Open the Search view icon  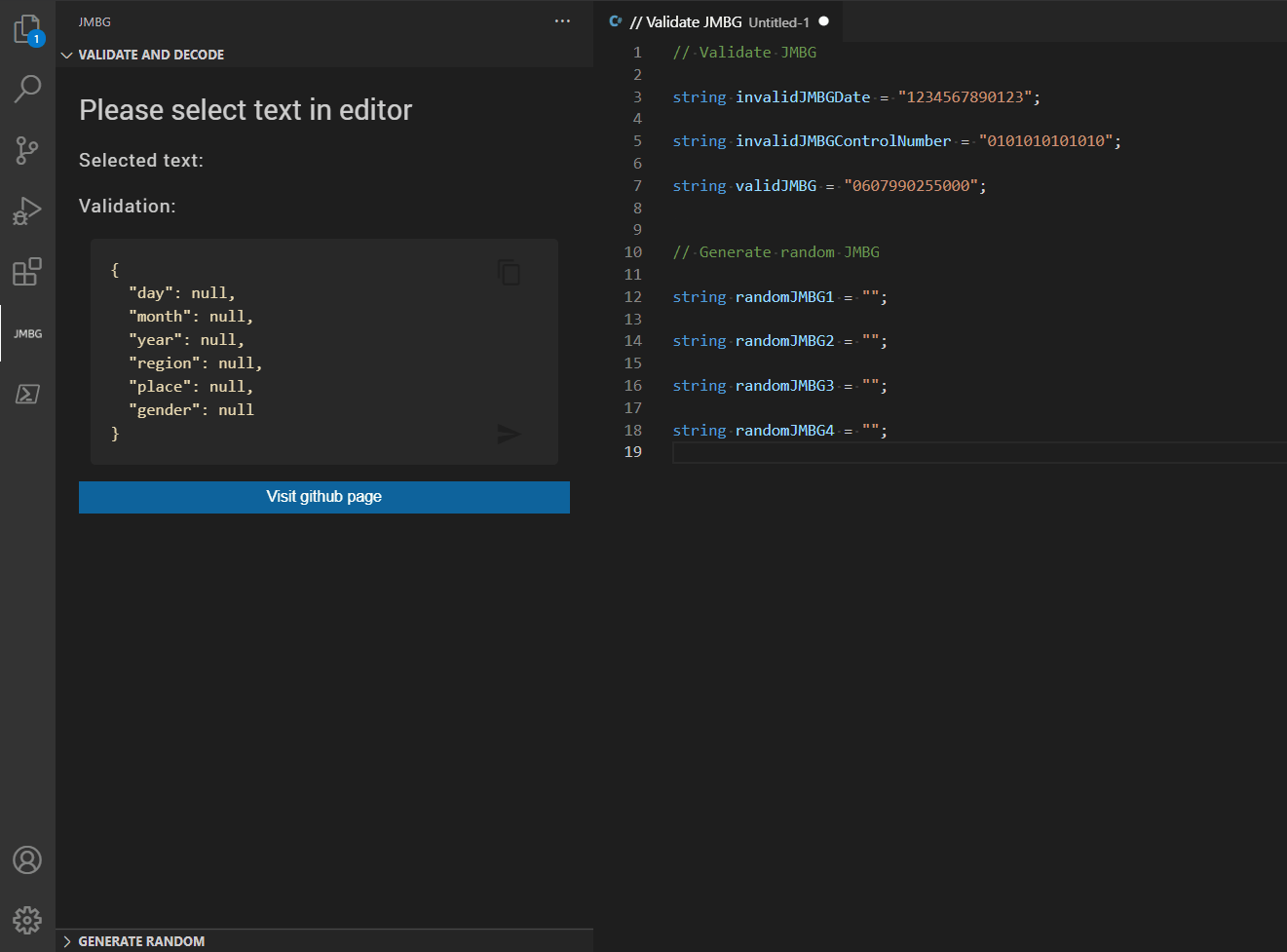[27, 89]
